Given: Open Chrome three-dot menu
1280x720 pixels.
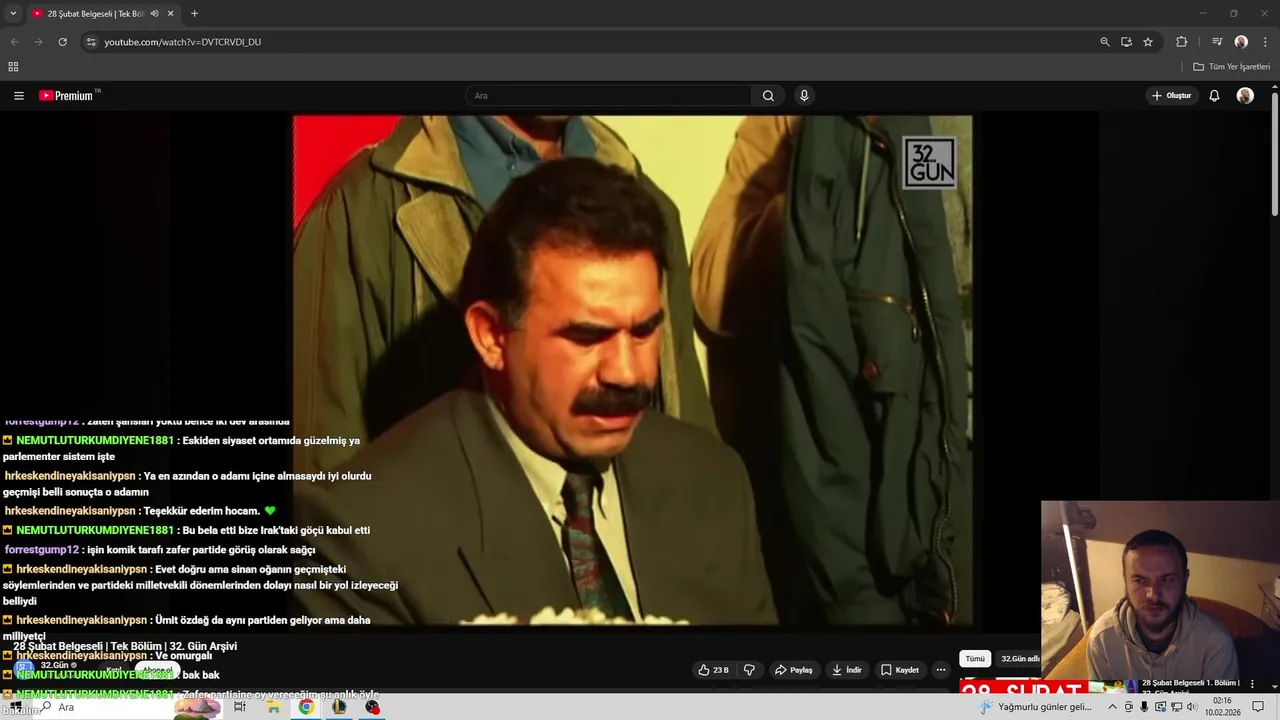Looking at the screenshot, I should [1266, 42].
